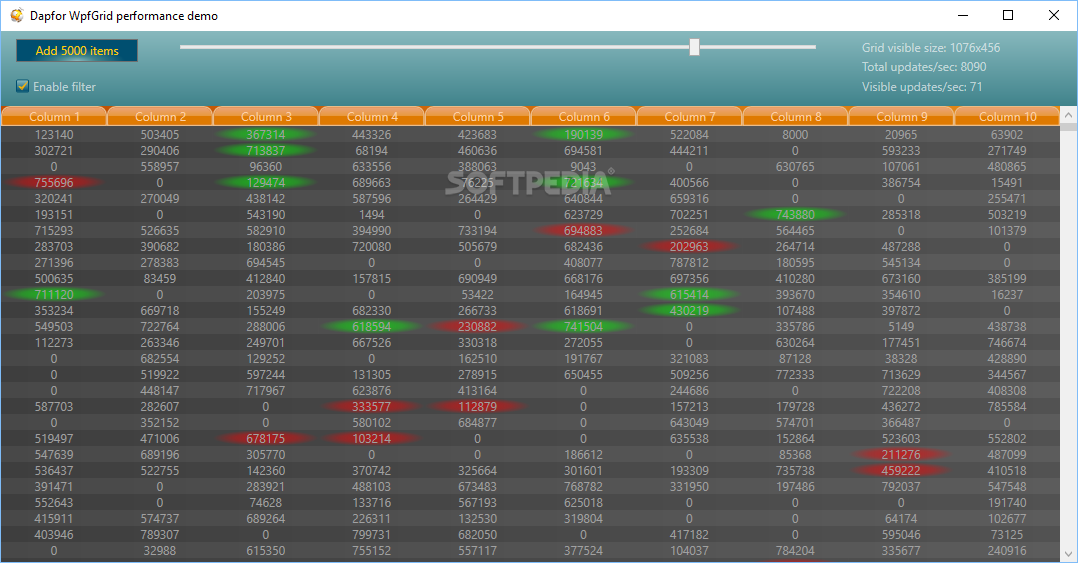The width and height of the screenshot is (1078, 563).
Task: Click the Column 8 header
Action: point(795,117)
